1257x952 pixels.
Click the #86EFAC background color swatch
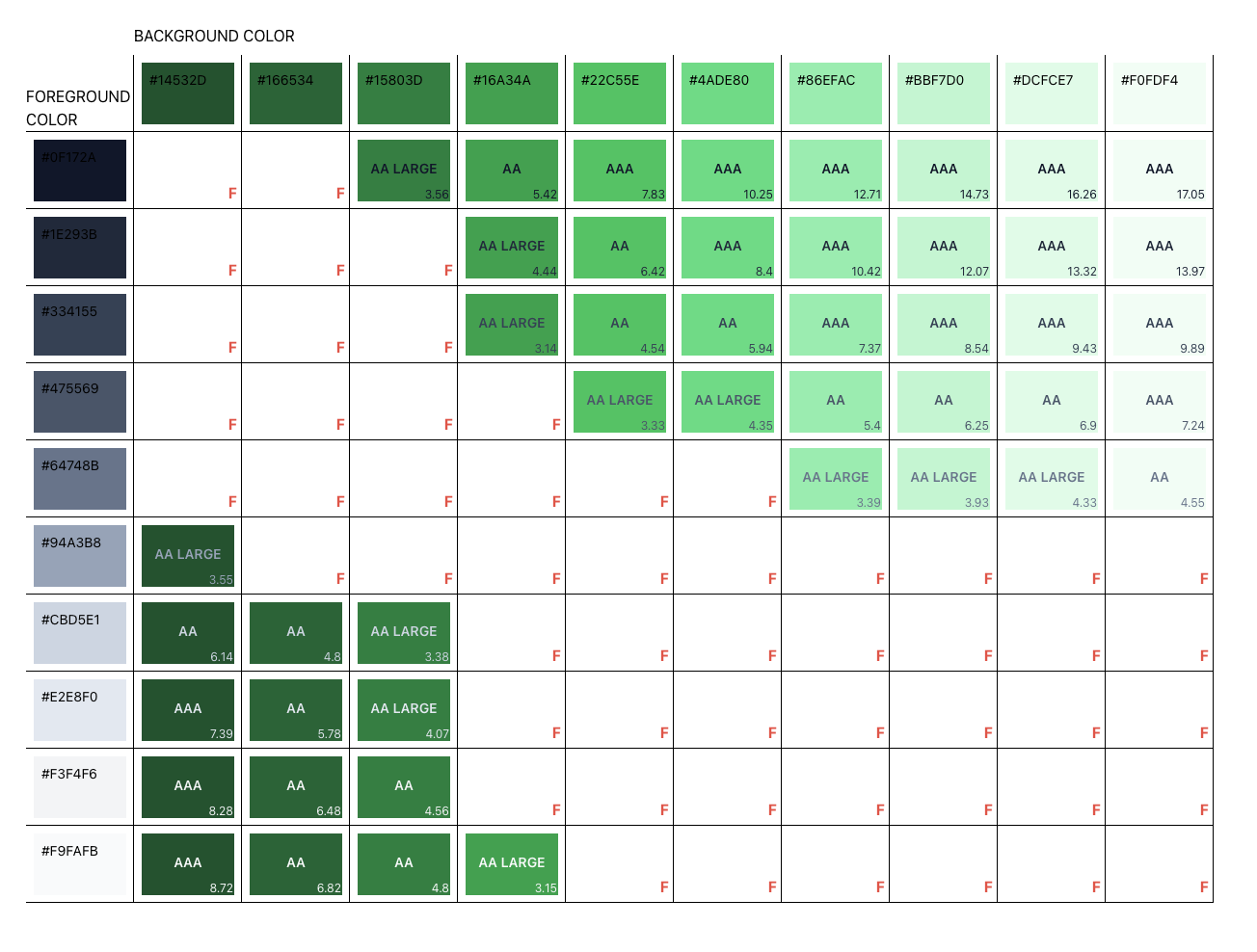pos(836,93)
